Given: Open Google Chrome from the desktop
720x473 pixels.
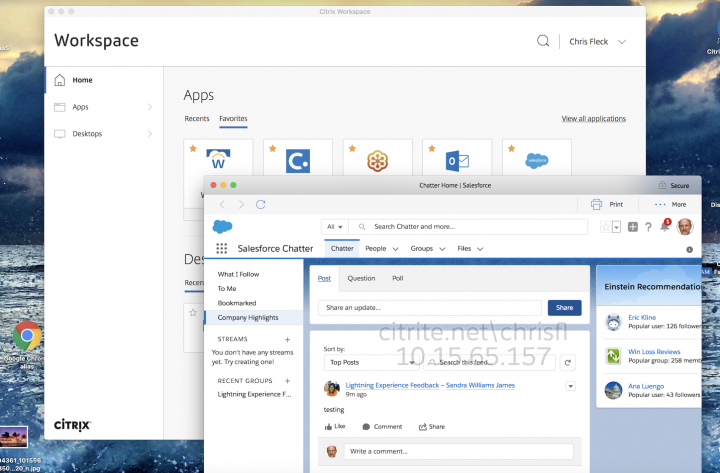Looking at the screenshot, I should [x=27, y=336].
